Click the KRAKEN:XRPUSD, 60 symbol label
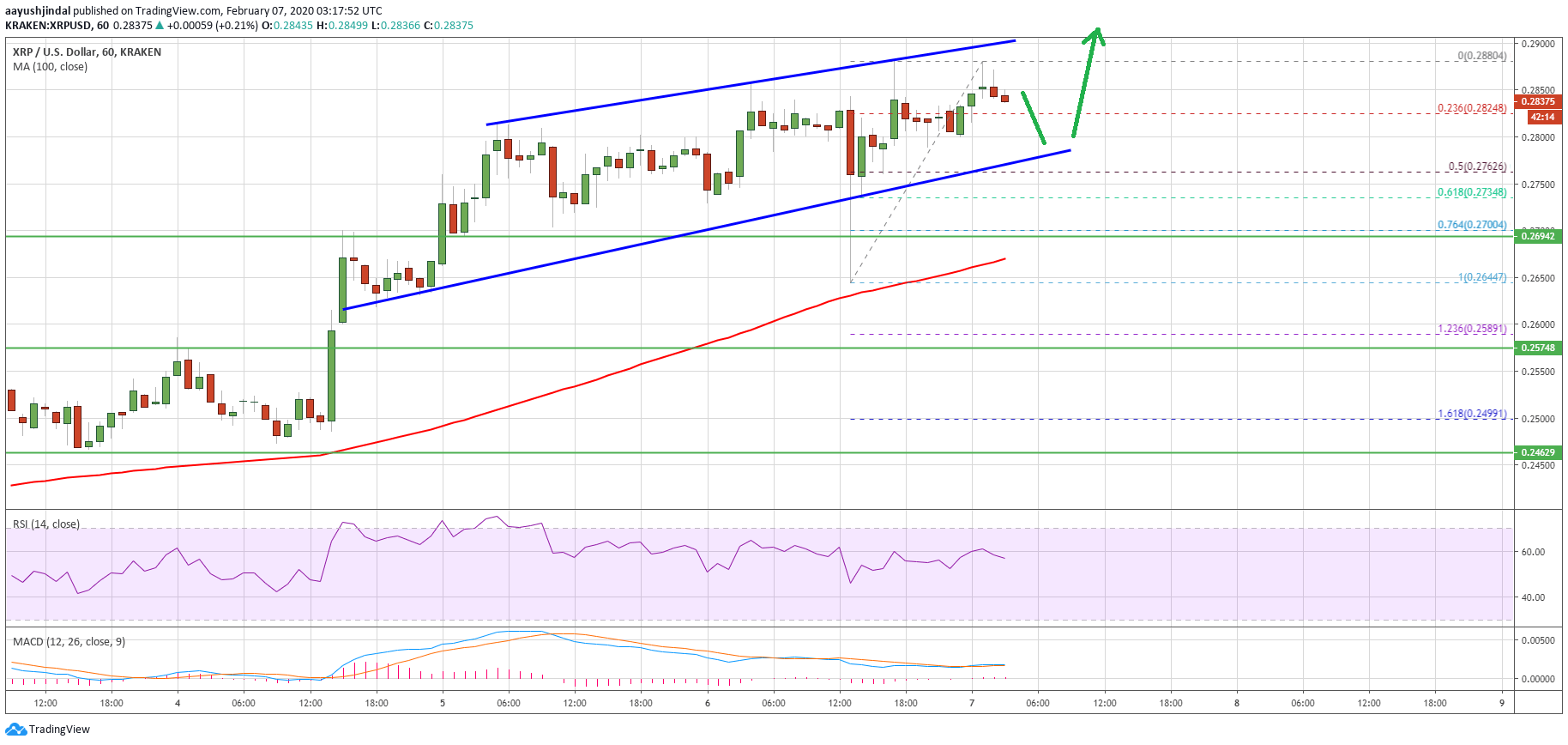The image size is (1568, 745). pos(57,26)
